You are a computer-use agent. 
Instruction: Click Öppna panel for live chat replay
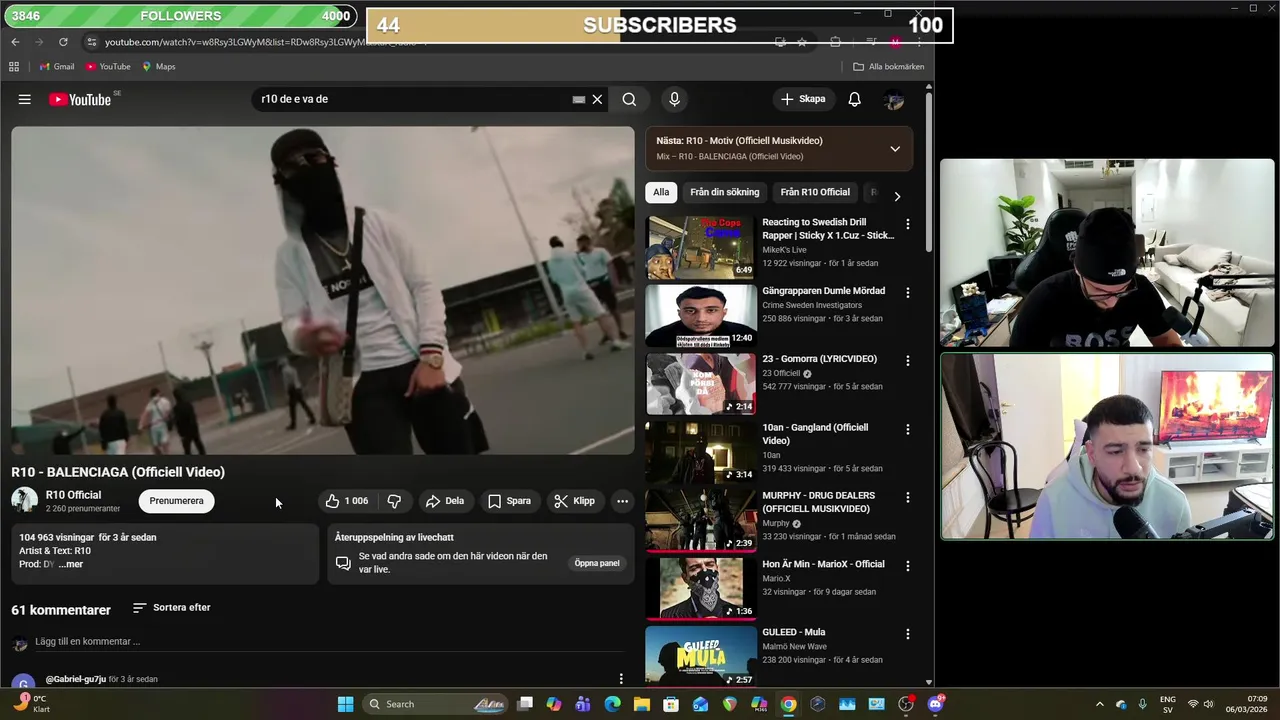[x=597, y=563]
